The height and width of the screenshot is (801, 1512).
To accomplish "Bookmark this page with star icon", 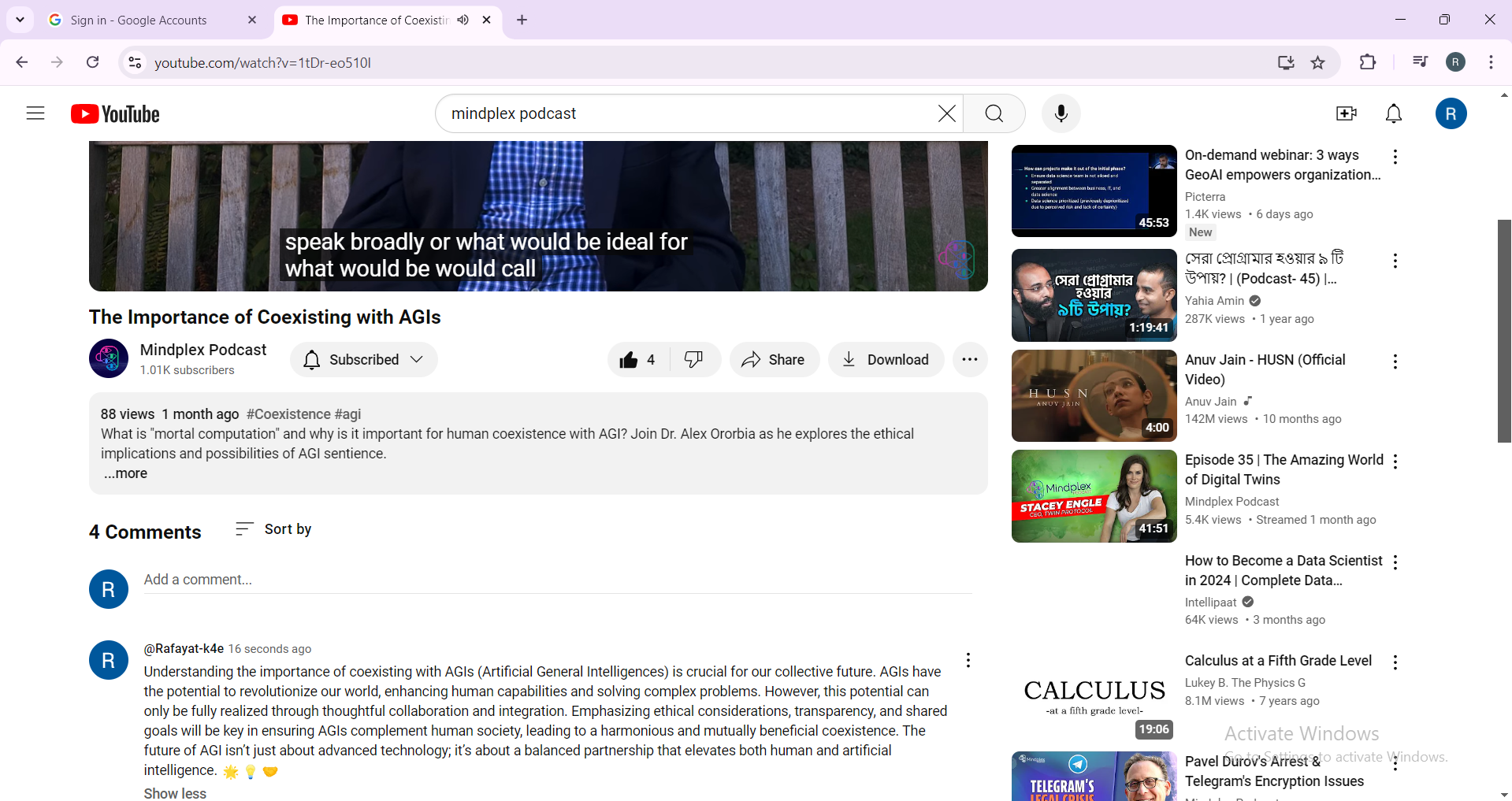I will [1318, 62].
